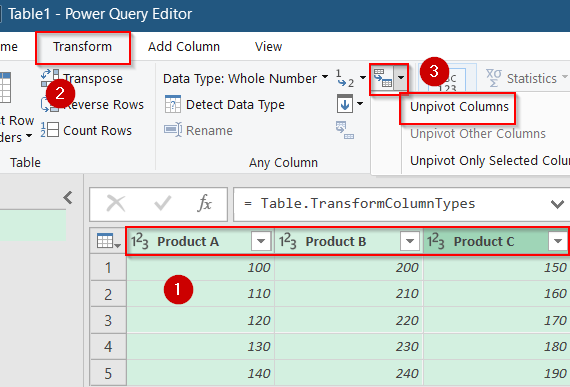The height and width of the screenshot is (387, 570).
Task: Select the Product B column header
Action: (x=349, y=241)
